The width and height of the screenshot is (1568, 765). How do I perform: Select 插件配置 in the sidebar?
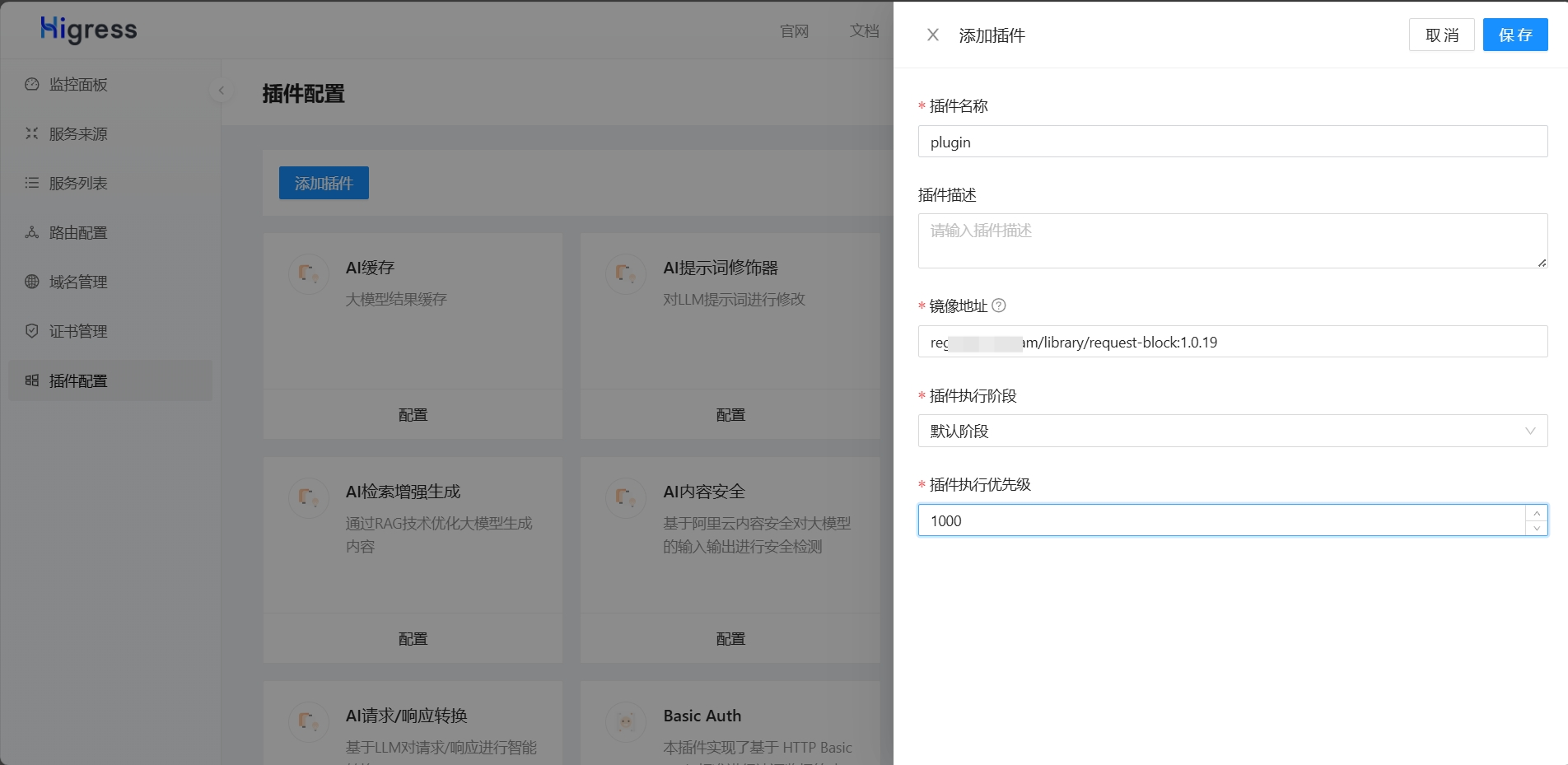point(110,380)
